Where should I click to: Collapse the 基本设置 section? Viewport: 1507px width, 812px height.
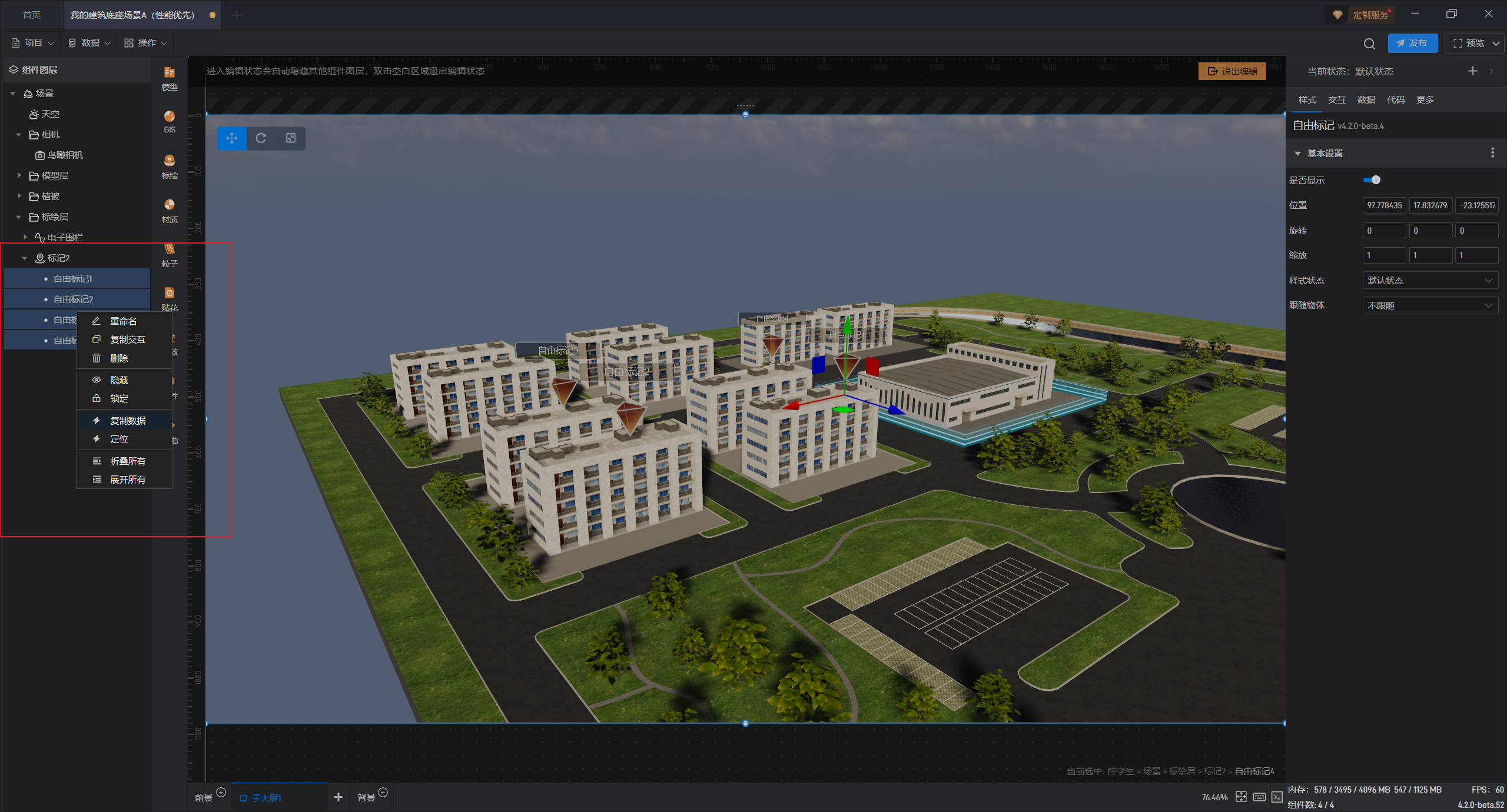point(1297,154)
